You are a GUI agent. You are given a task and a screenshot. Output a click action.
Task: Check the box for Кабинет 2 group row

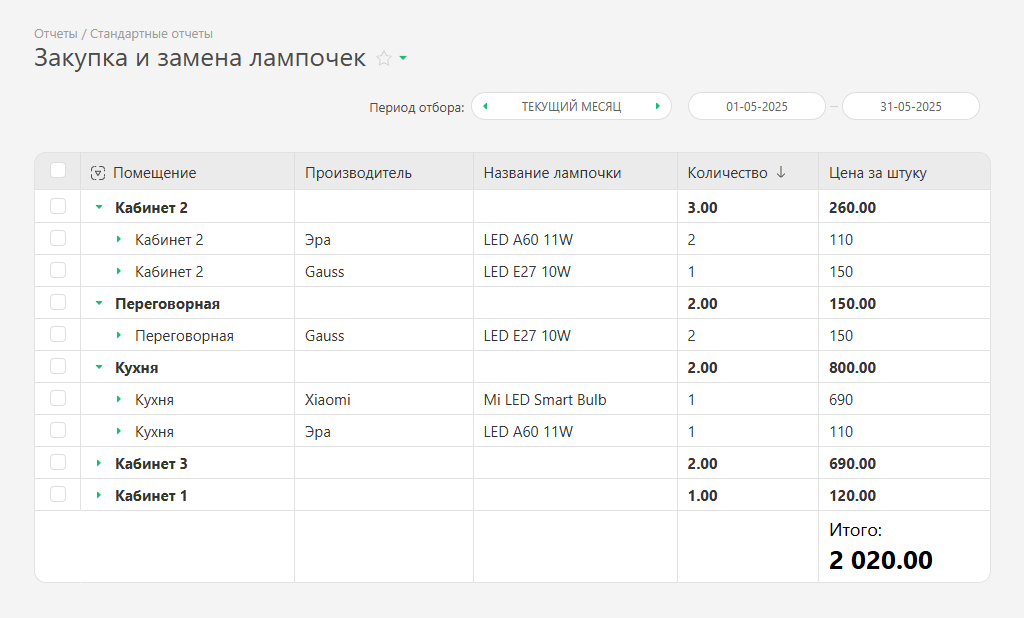click(x=58, y=207)
